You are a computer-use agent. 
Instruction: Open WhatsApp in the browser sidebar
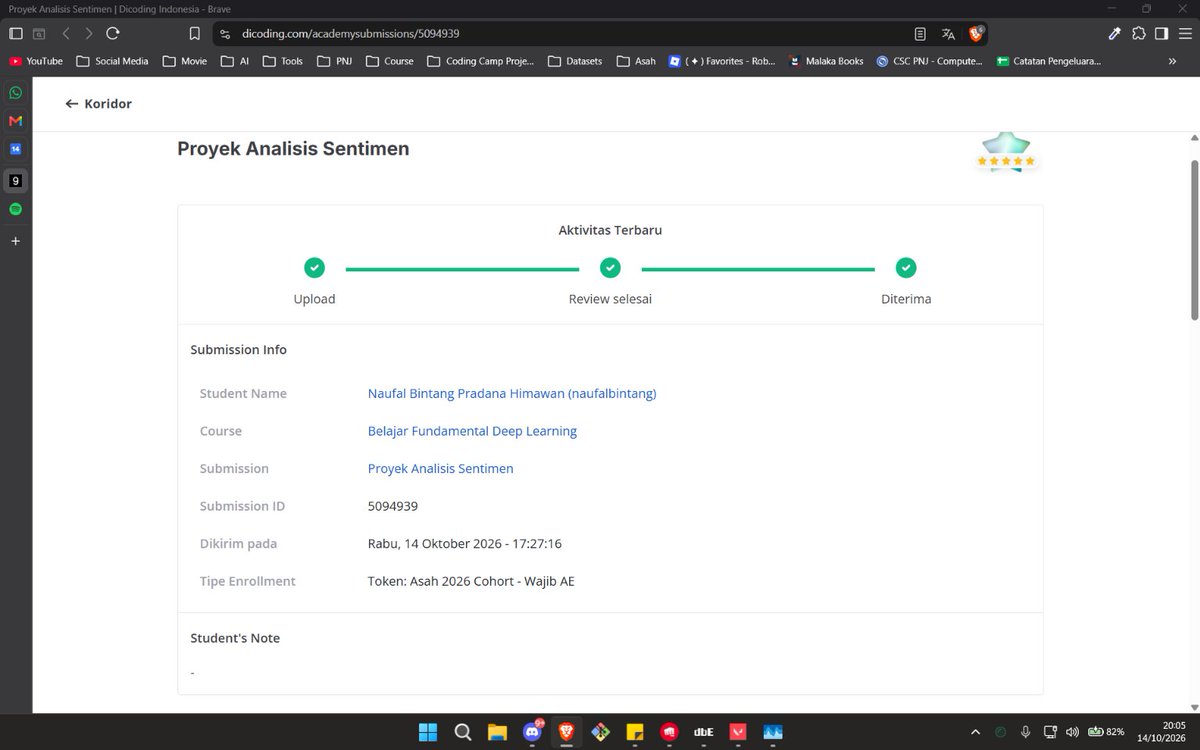(x=15, y=92)
